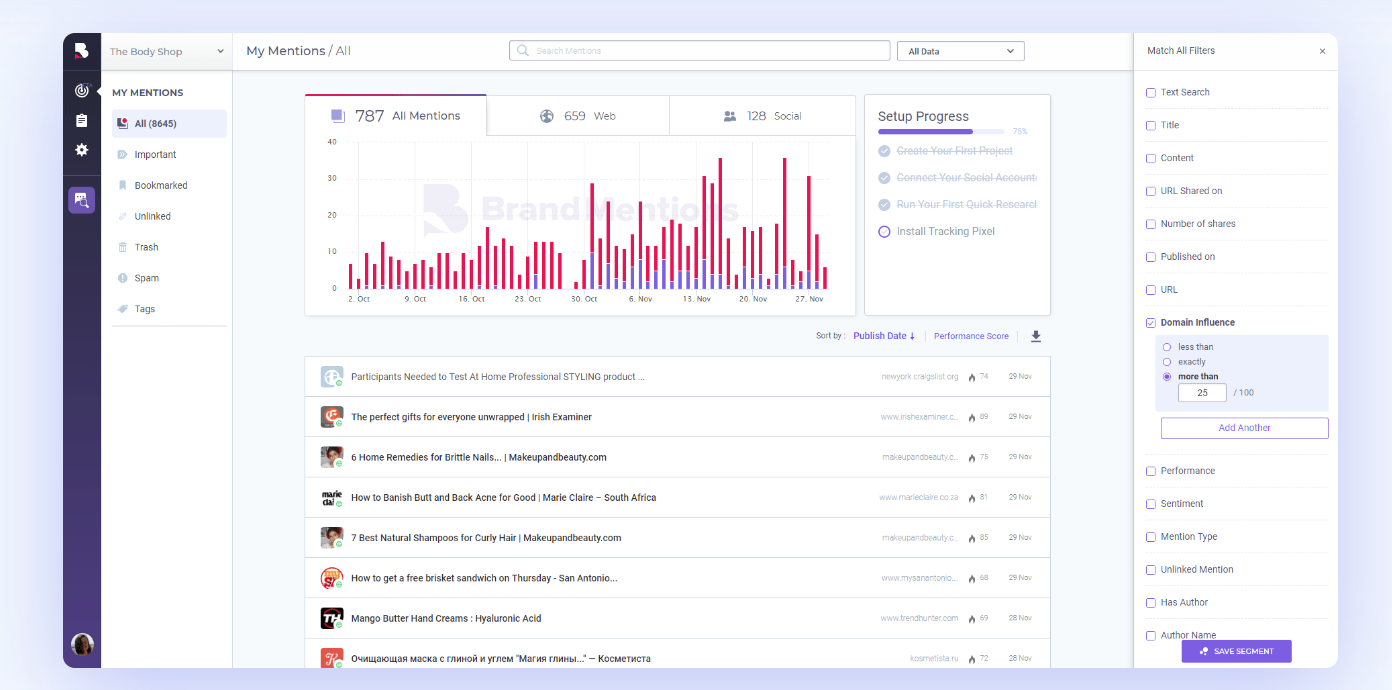
Task: Download mentions with the export icon
Action: pos(1036,336)
